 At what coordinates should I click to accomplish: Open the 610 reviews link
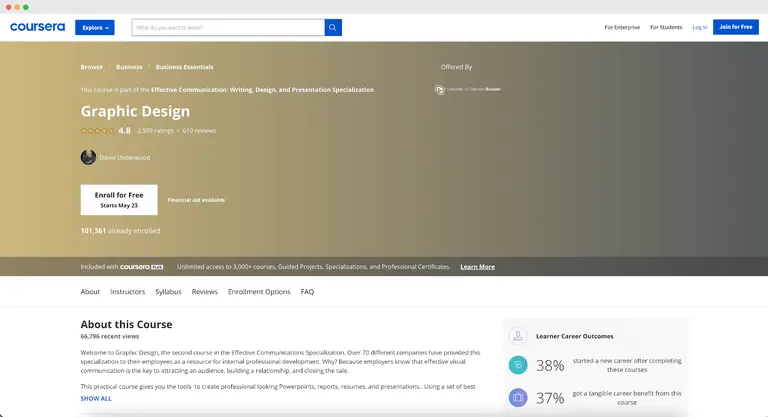pos(199,131)
